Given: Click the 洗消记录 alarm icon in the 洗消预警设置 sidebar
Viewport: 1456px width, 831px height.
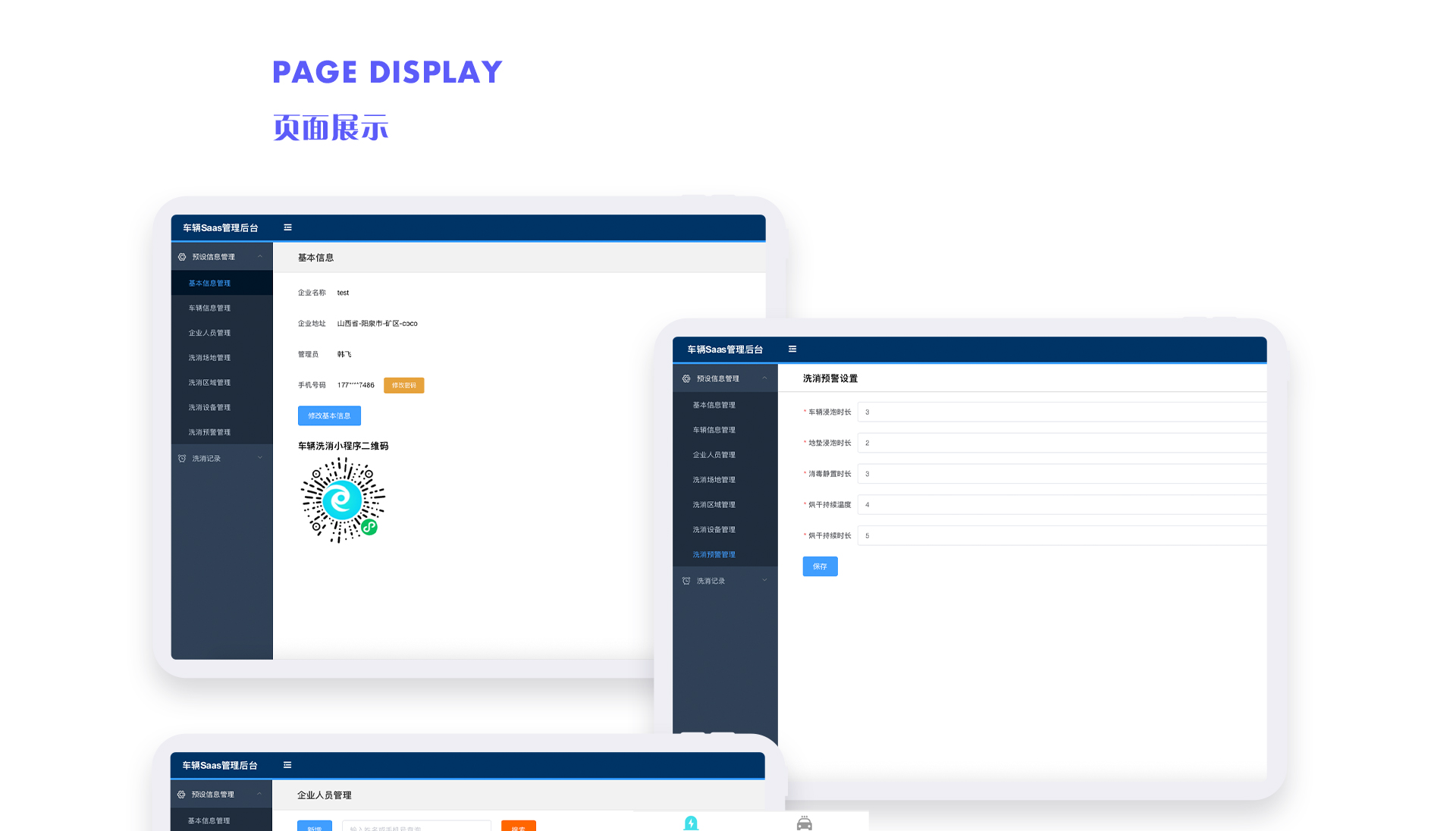Looking at the screenshot, I should pos(686,581).
